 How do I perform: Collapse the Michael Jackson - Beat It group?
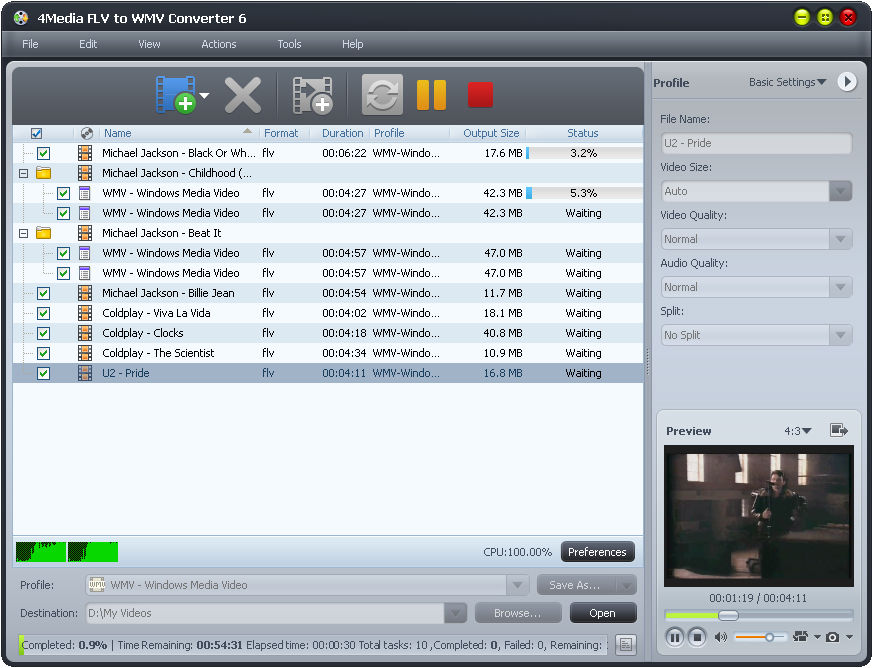coord(23,233)
